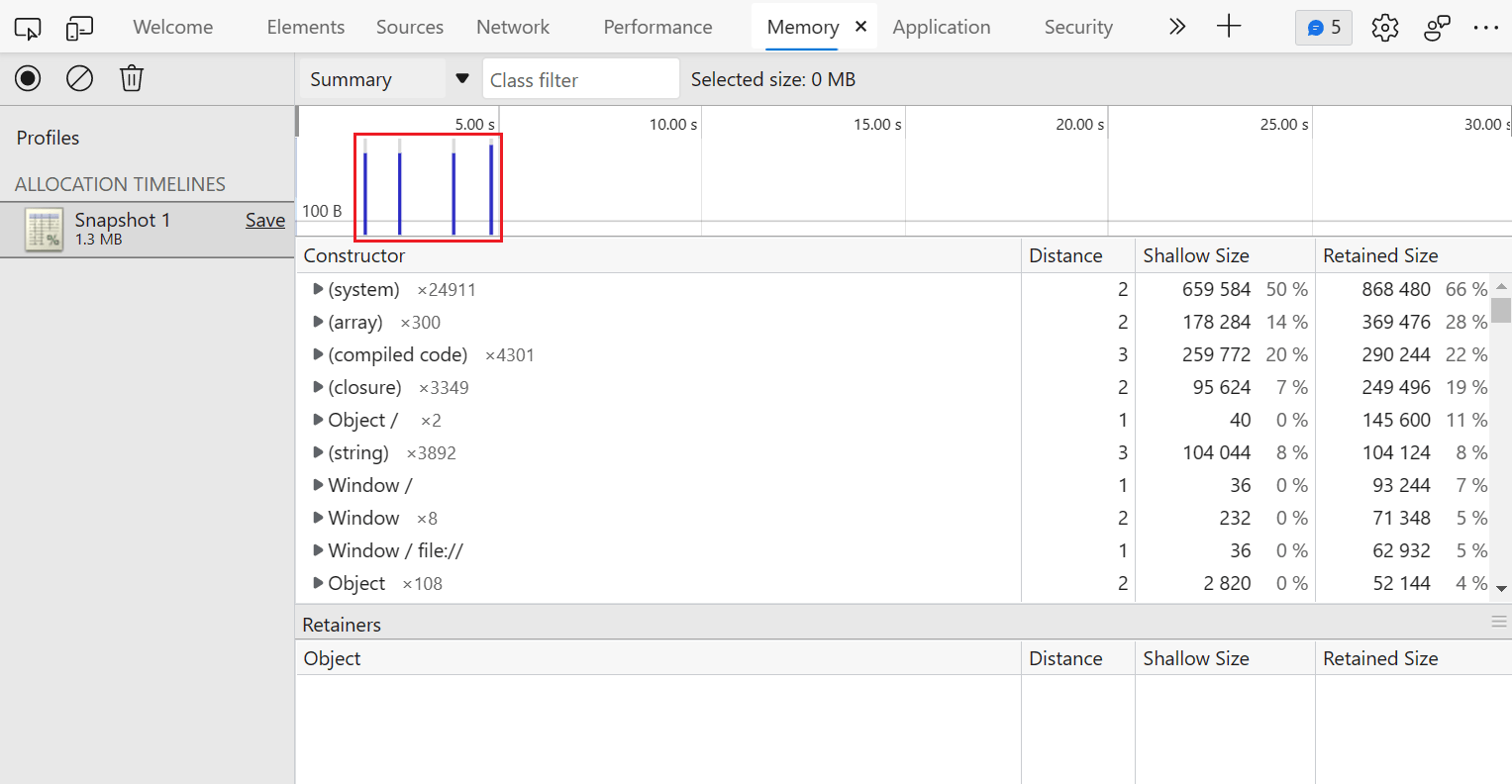Select the retained size value 145 600
The width and height of the screenshot is (1512, 784).
[x=1396, y=420]
